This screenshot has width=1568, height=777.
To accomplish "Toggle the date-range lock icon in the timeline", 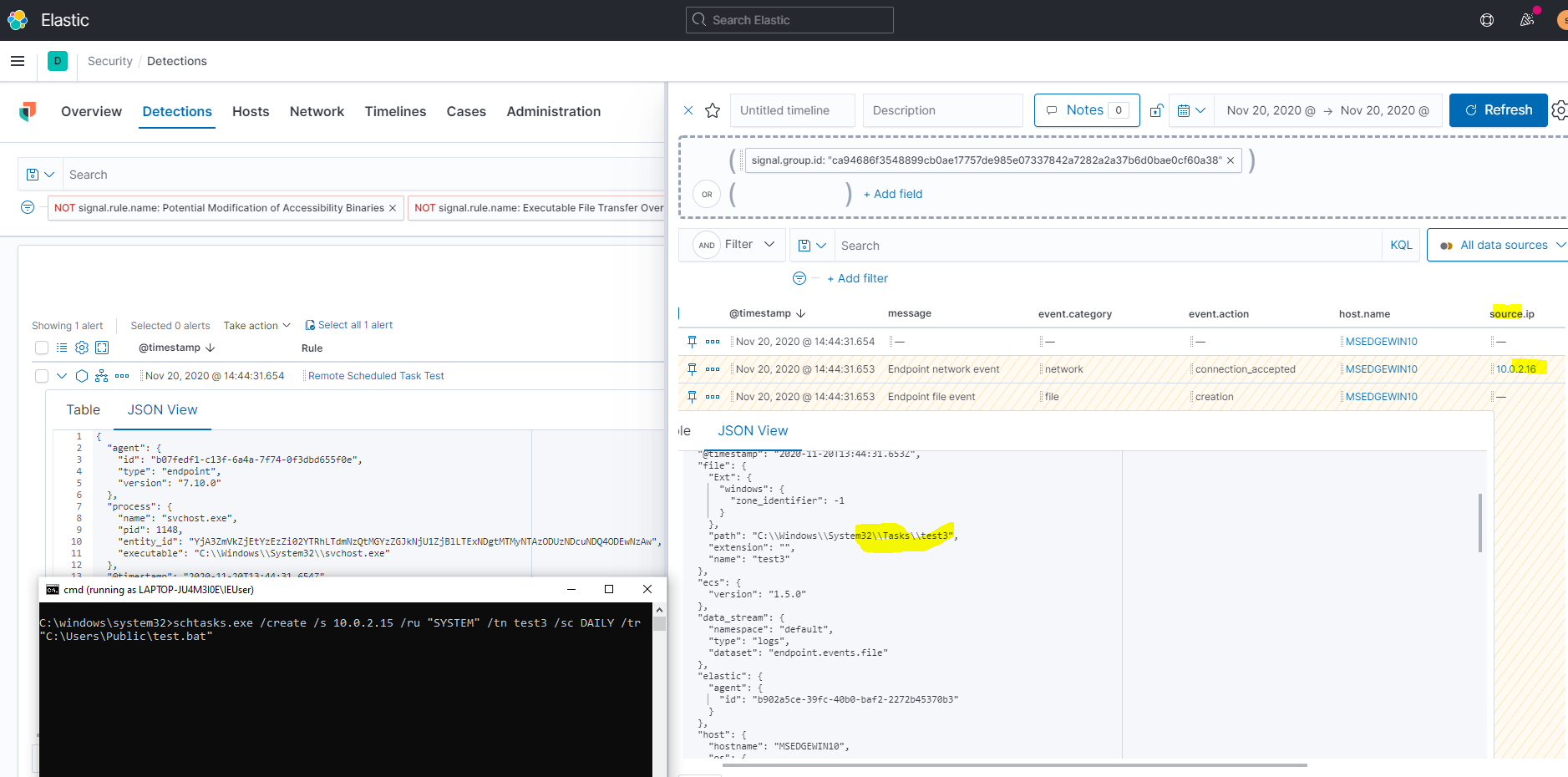I will coord(1156,109).
